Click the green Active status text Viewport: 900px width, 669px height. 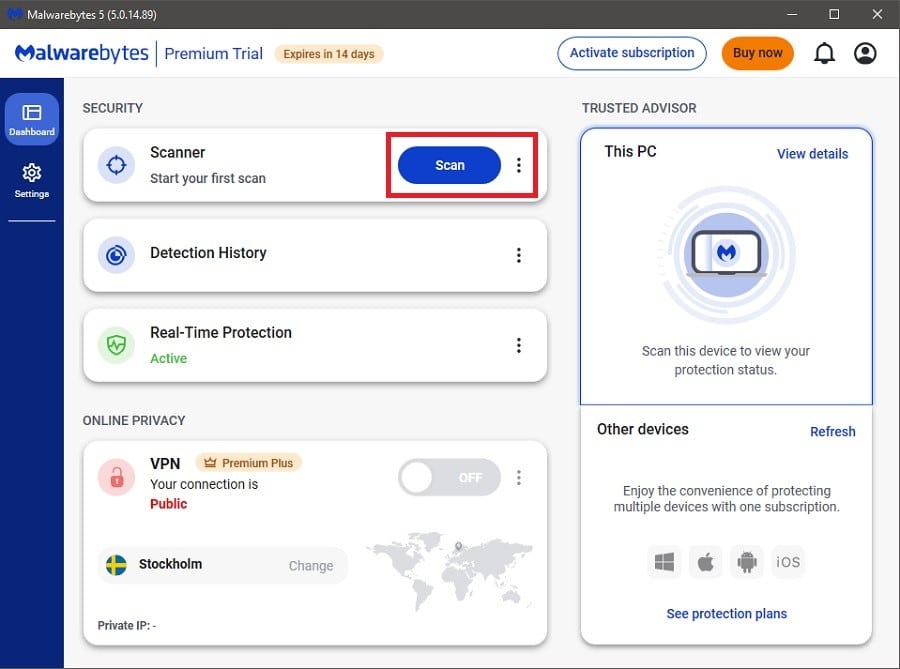pos(168,359)
